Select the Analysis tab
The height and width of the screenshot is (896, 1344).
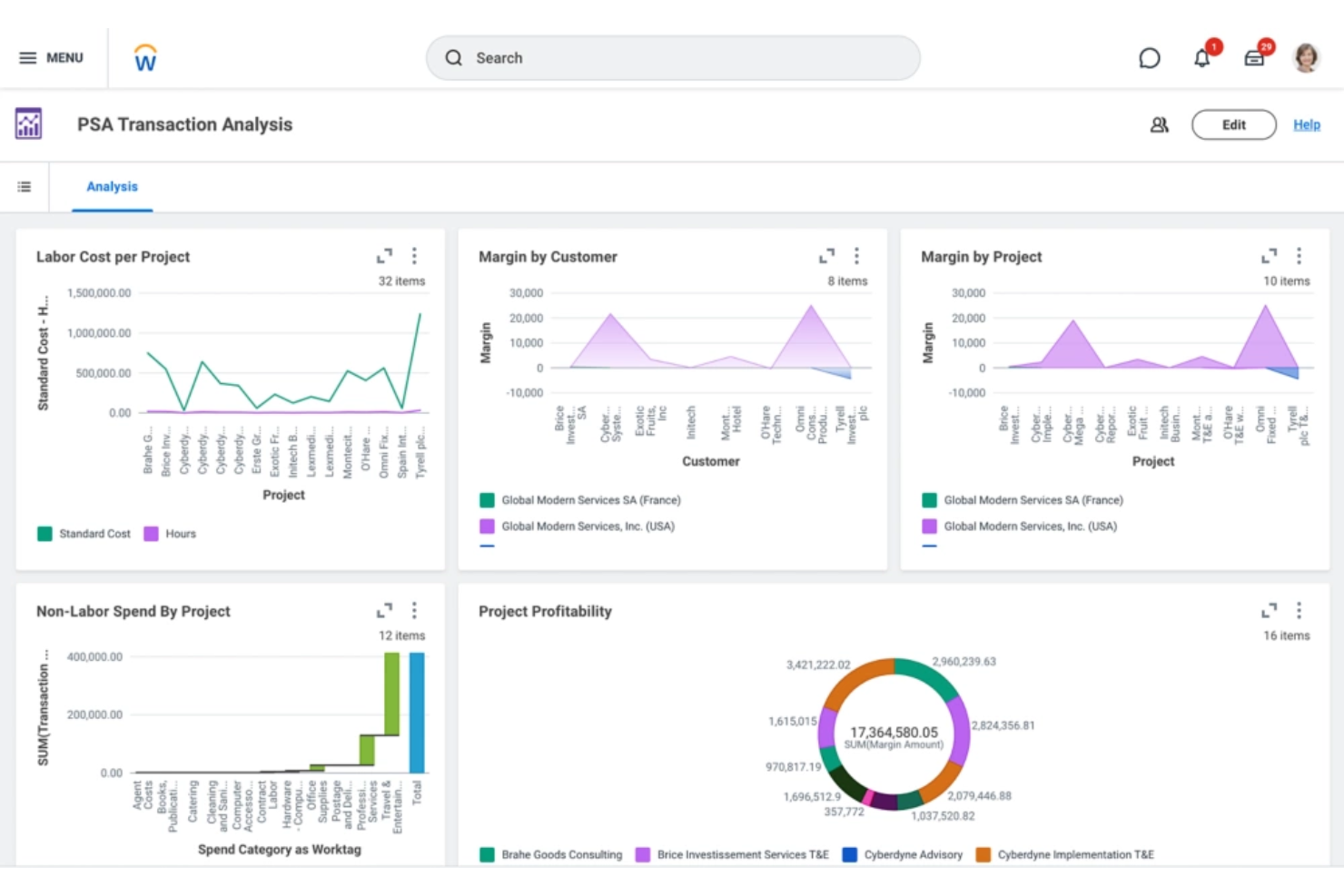tap(112, 186)
